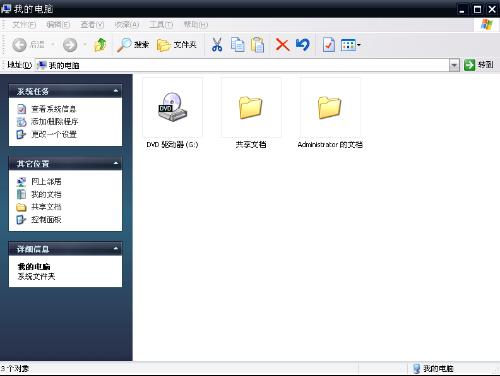The width and height of the screenshot is (500, 376).
Task: Click the Network Neighborhood icon
Action: coord(21,181)
